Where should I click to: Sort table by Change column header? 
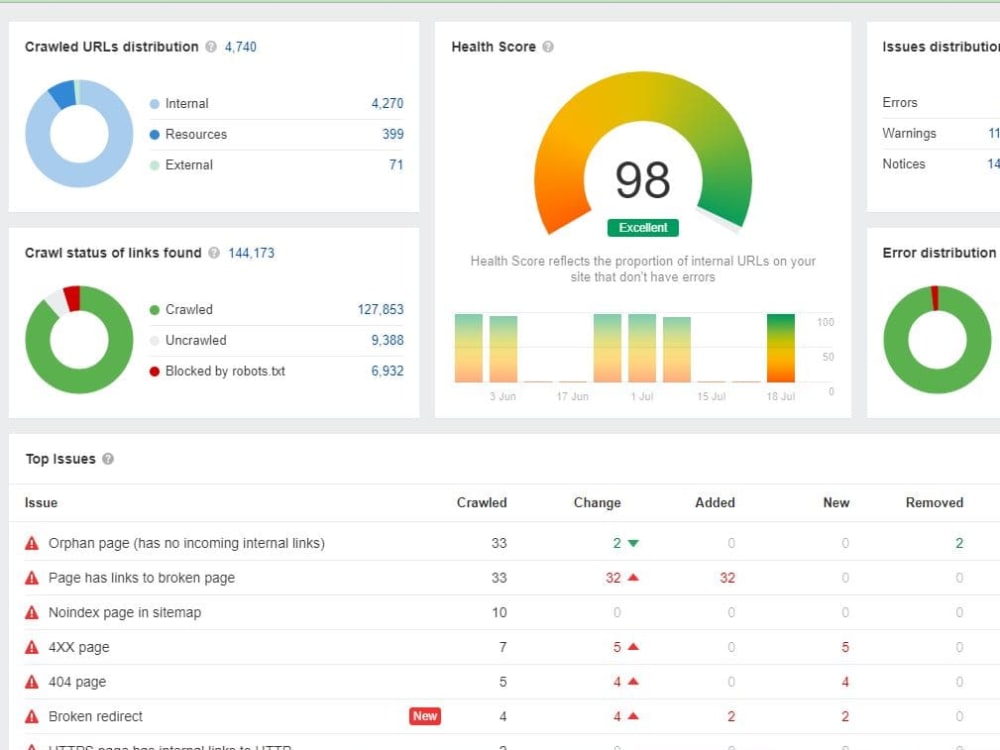(x=597, y=503)
